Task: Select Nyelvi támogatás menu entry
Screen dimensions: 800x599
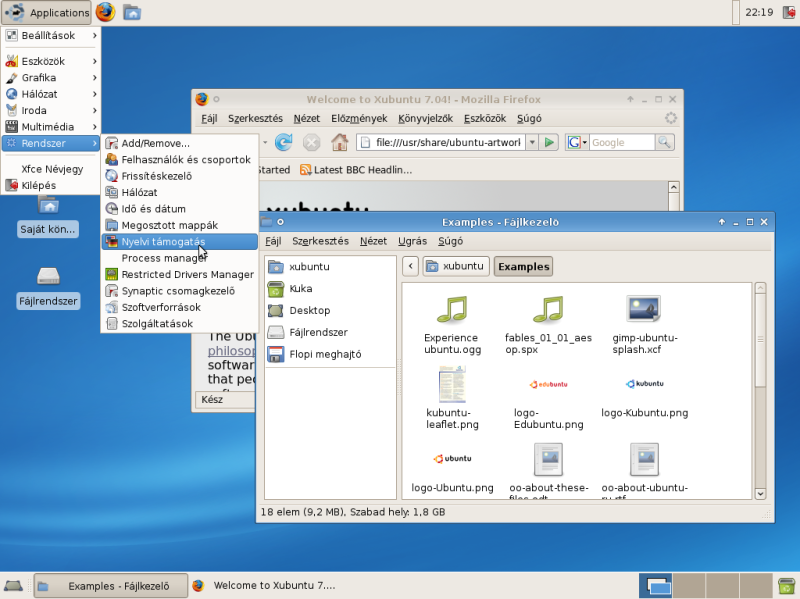Action: [163, 242]
